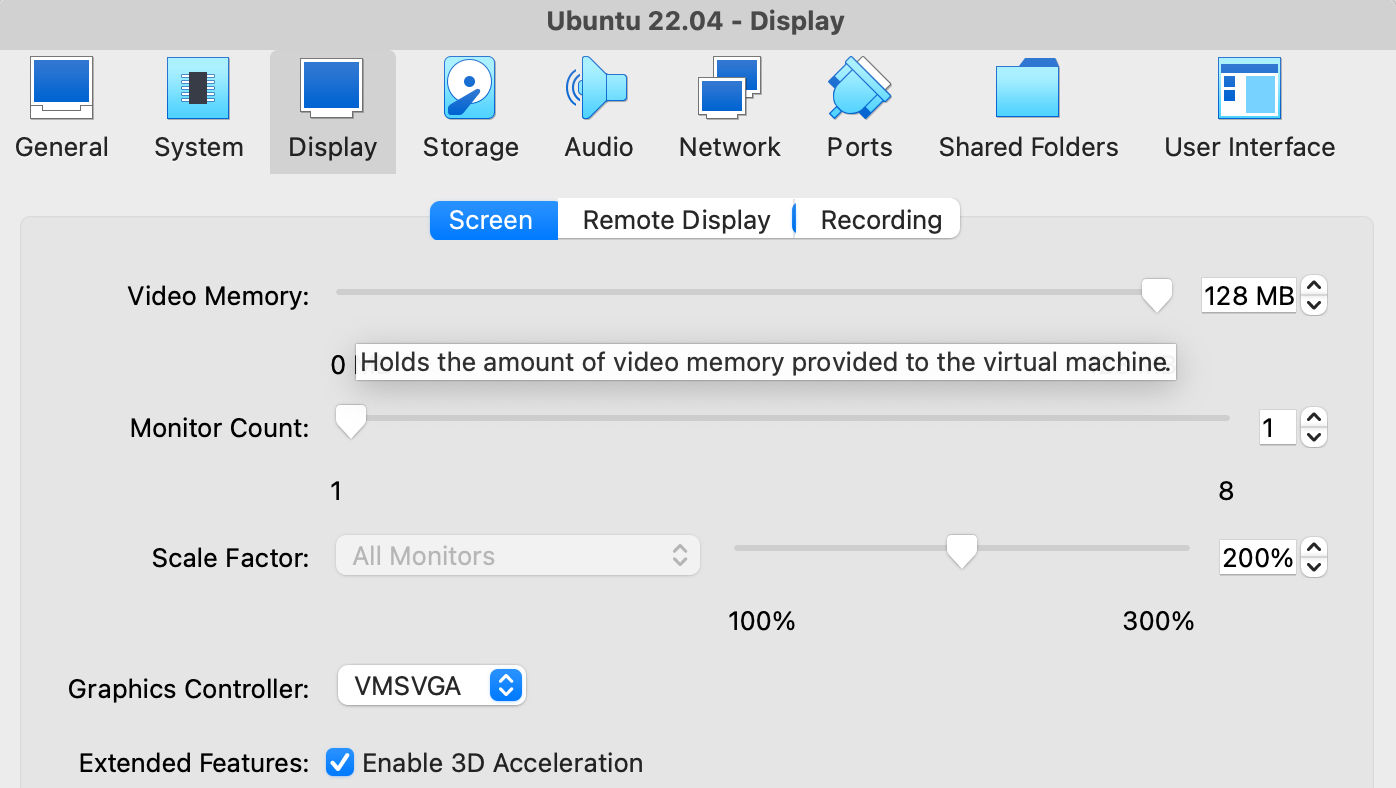Viewport: 1396px width, 788px height.
Task: Increase Monitor Count with stepper up arrow
Action: (1315, 418)
